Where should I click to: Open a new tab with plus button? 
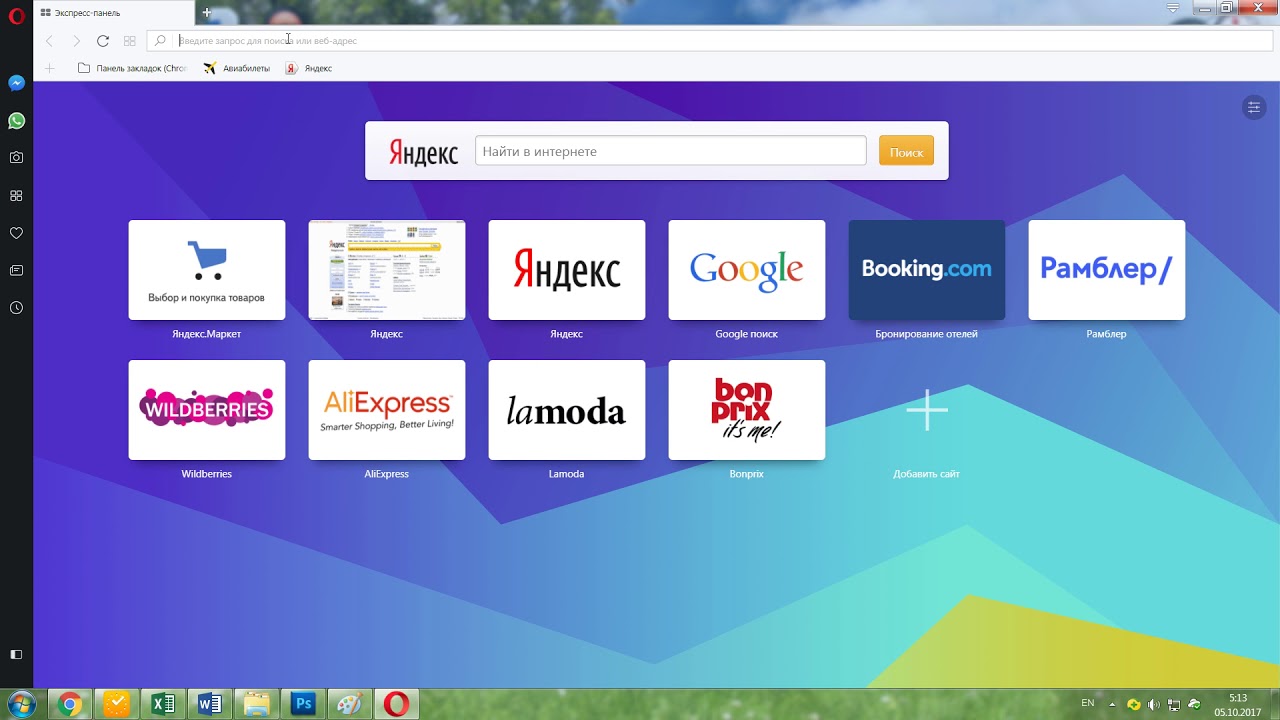[x=207, y=12]
